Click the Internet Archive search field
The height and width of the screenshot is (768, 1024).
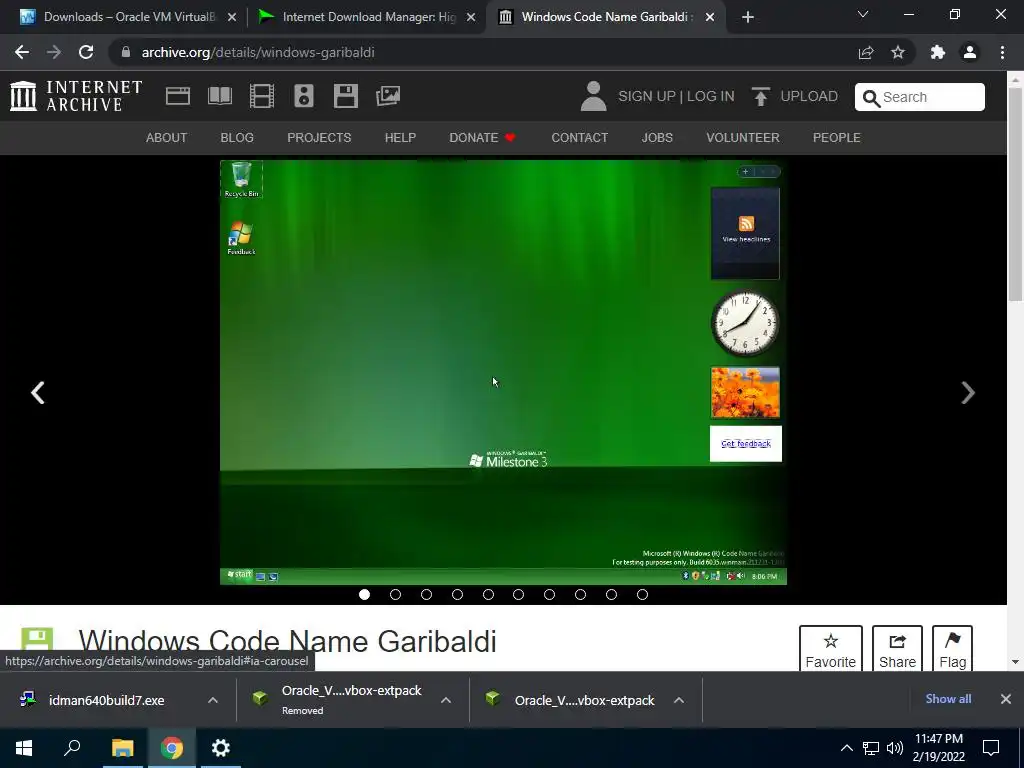point(920,97)
